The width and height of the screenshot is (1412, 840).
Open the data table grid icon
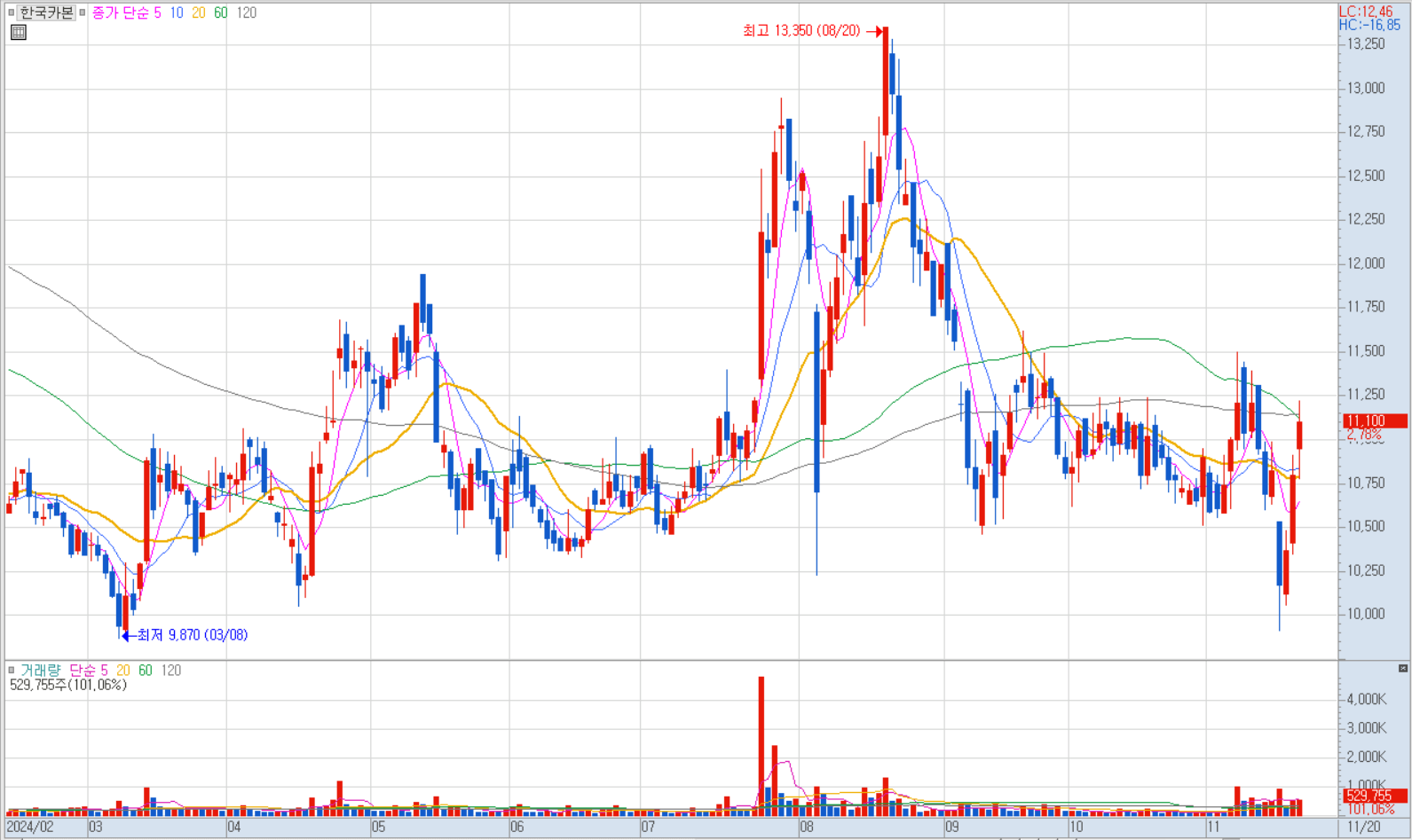(19, 33)
